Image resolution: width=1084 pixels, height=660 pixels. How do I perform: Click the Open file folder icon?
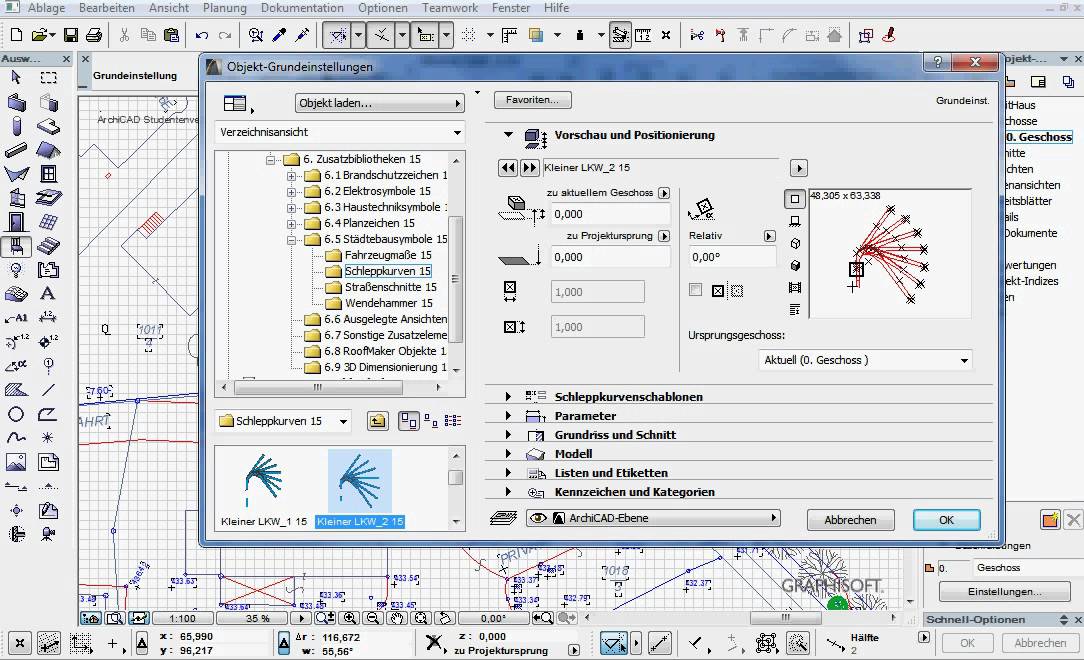point(40,35)
